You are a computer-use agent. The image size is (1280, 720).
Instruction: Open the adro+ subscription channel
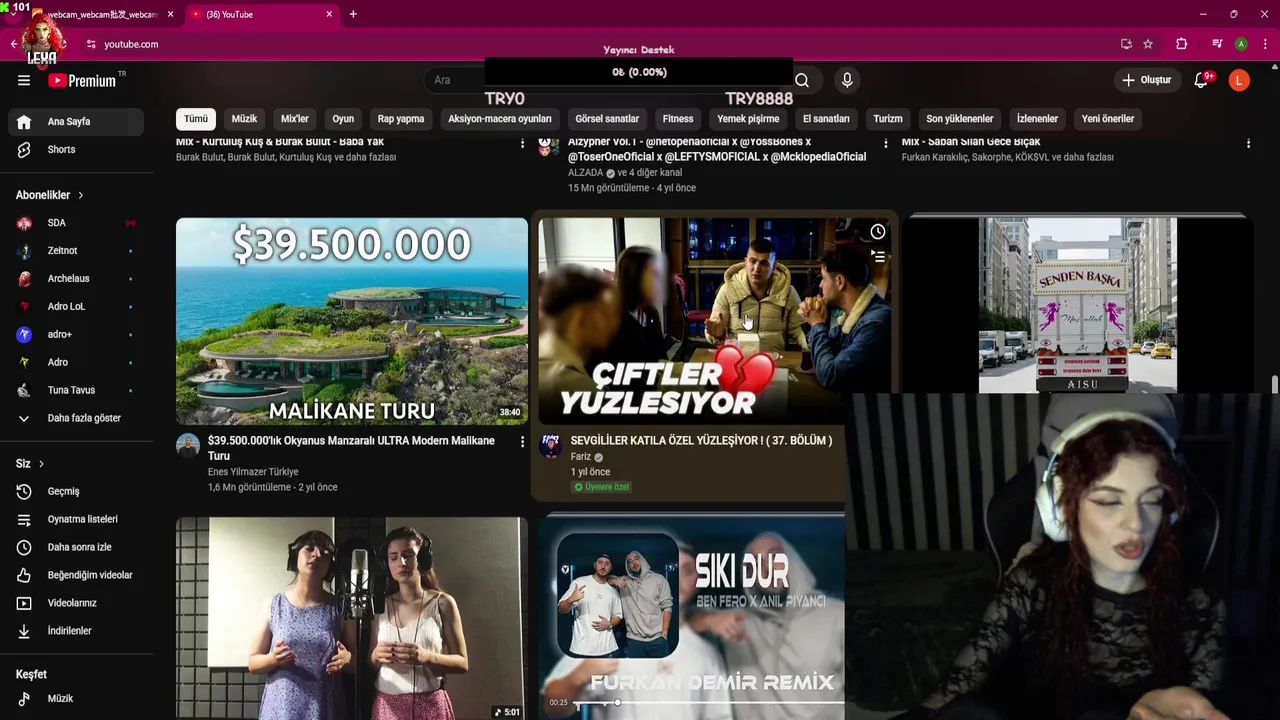coord(77,334)
